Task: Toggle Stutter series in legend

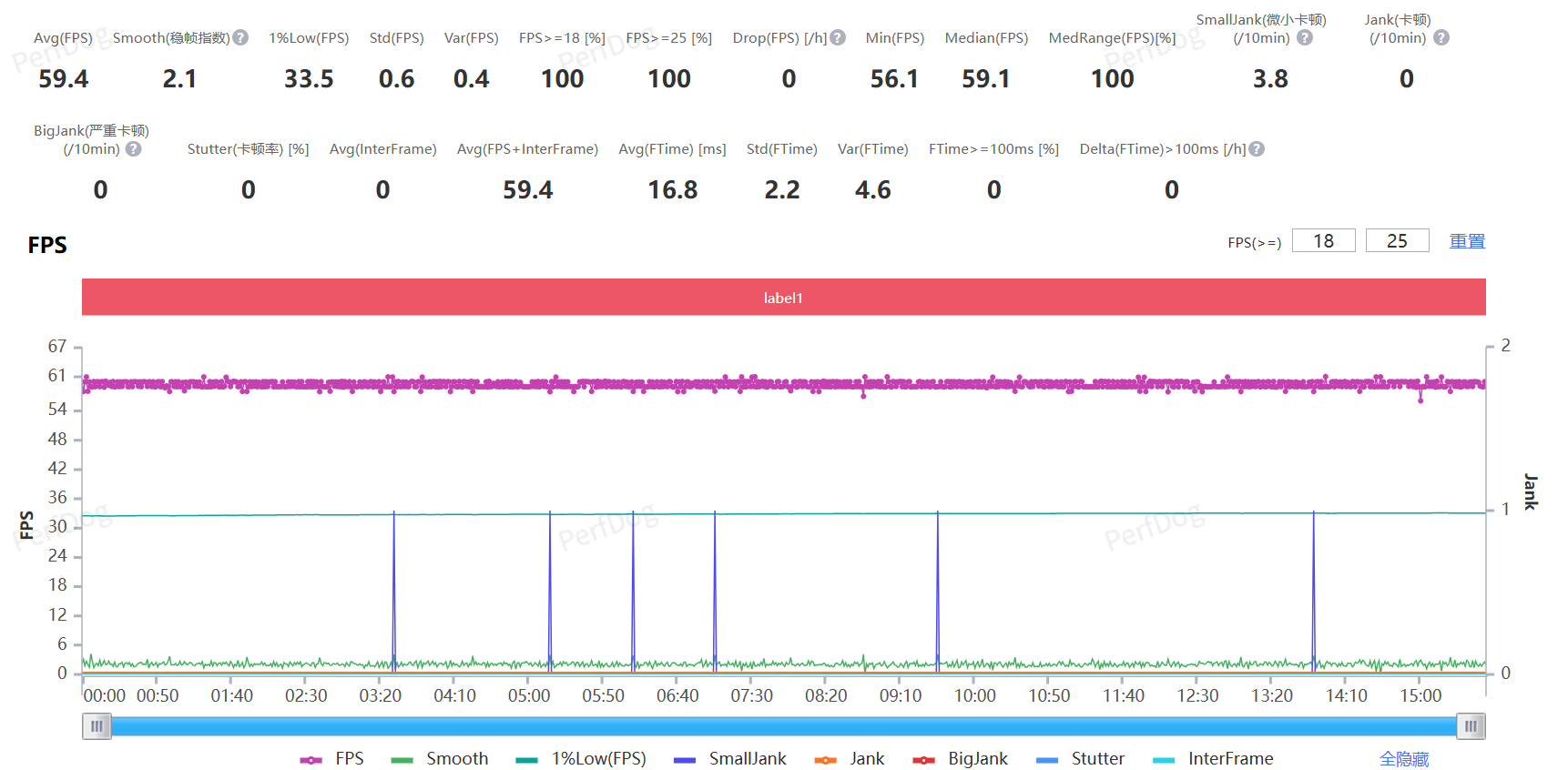Action: [x=1080, y=759]
